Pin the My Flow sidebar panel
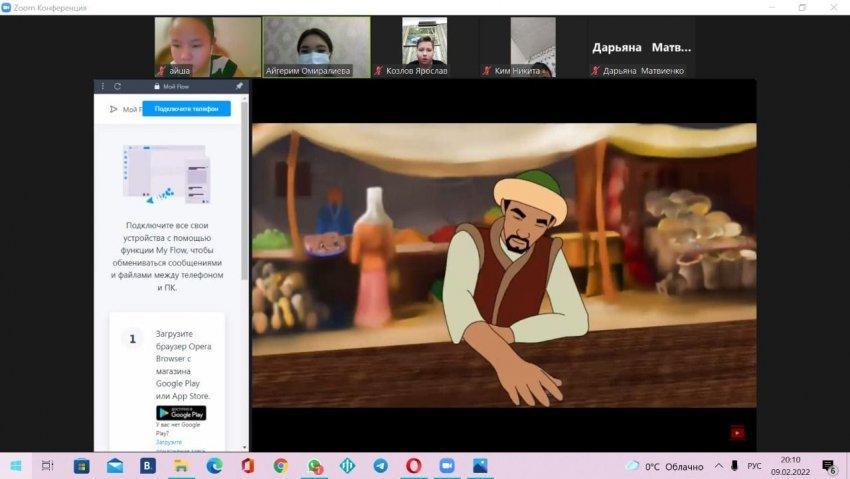This screenshot has height=479, width=850. tap(239, 86)
